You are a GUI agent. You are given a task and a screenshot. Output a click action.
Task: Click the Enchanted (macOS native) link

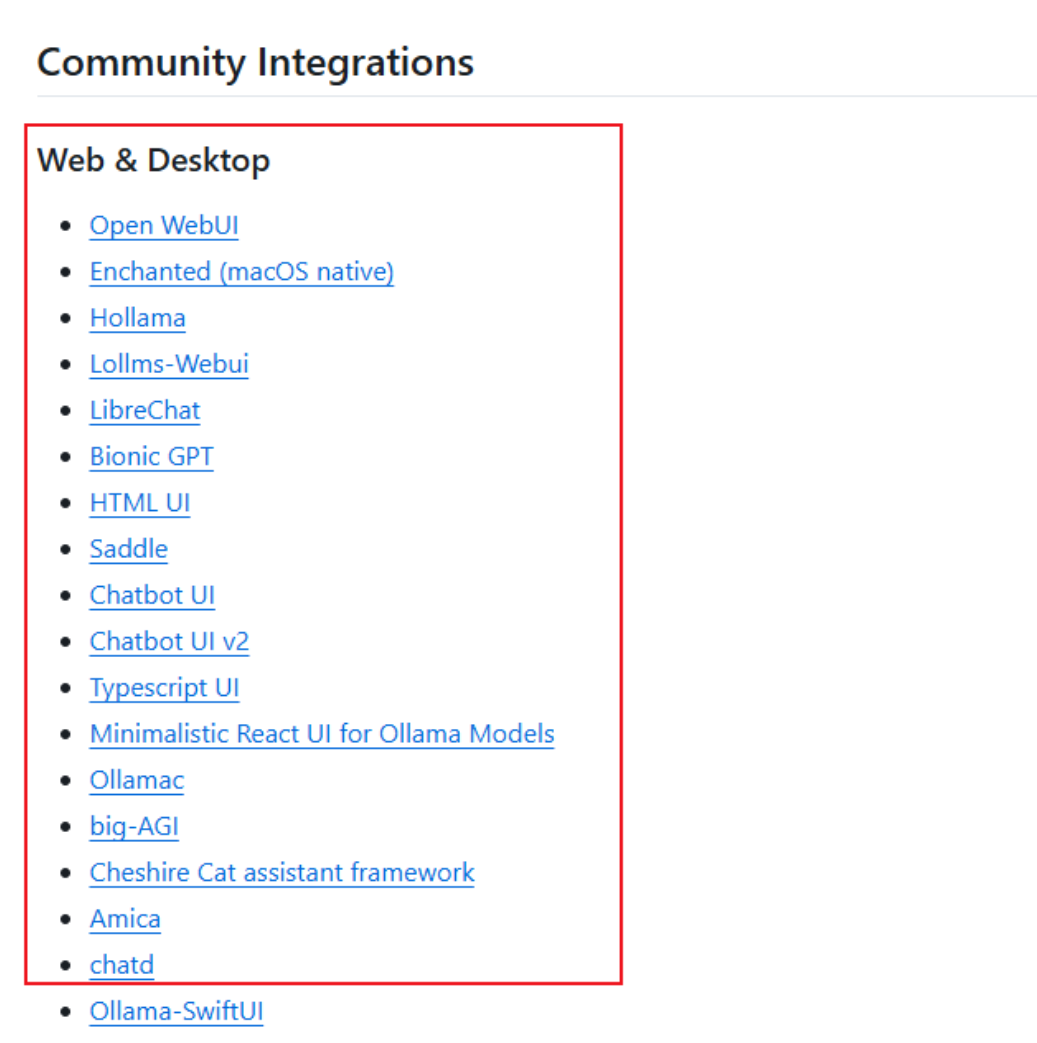tap(241, 272)
